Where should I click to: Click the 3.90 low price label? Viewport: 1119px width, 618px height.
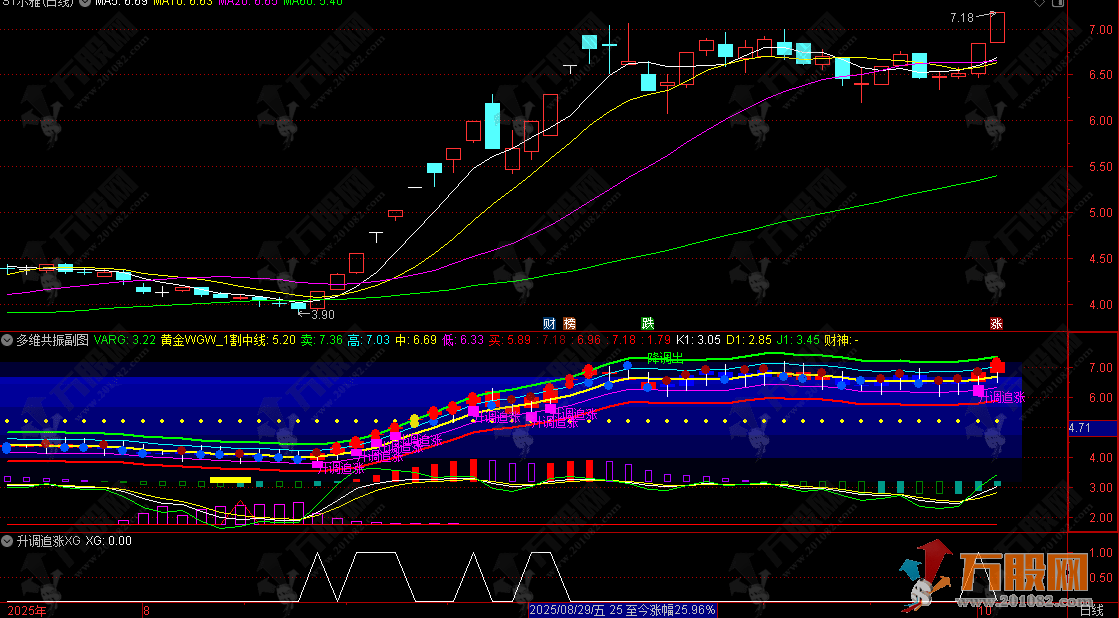click(x=323, y=315)
